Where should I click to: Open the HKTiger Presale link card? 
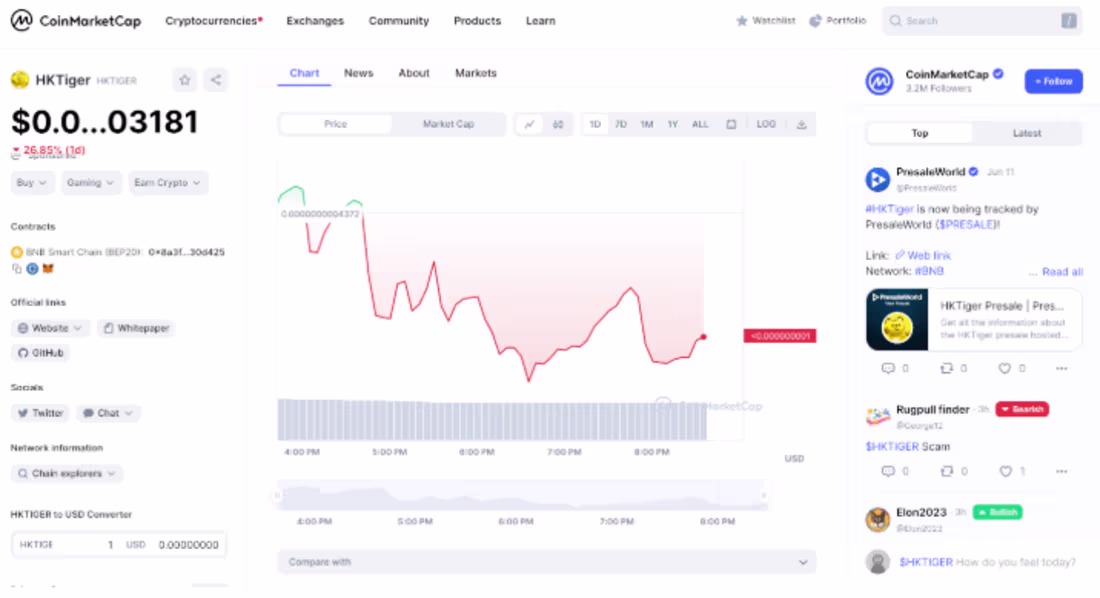point(974,319)
